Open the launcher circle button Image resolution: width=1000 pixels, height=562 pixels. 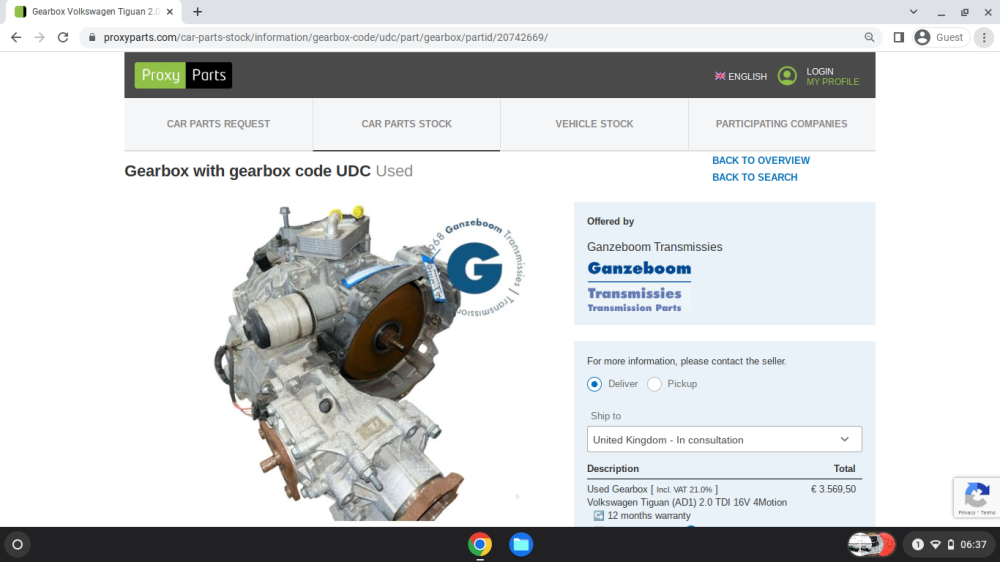pyautogui.click(x=17, y=544)
